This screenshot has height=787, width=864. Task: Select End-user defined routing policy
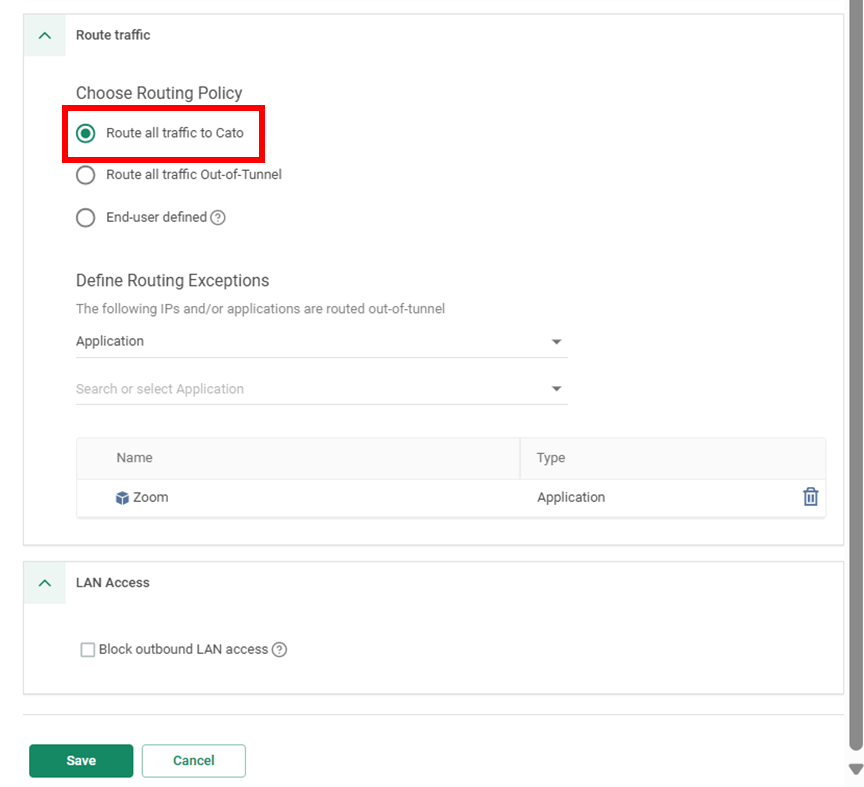(86, 217)
